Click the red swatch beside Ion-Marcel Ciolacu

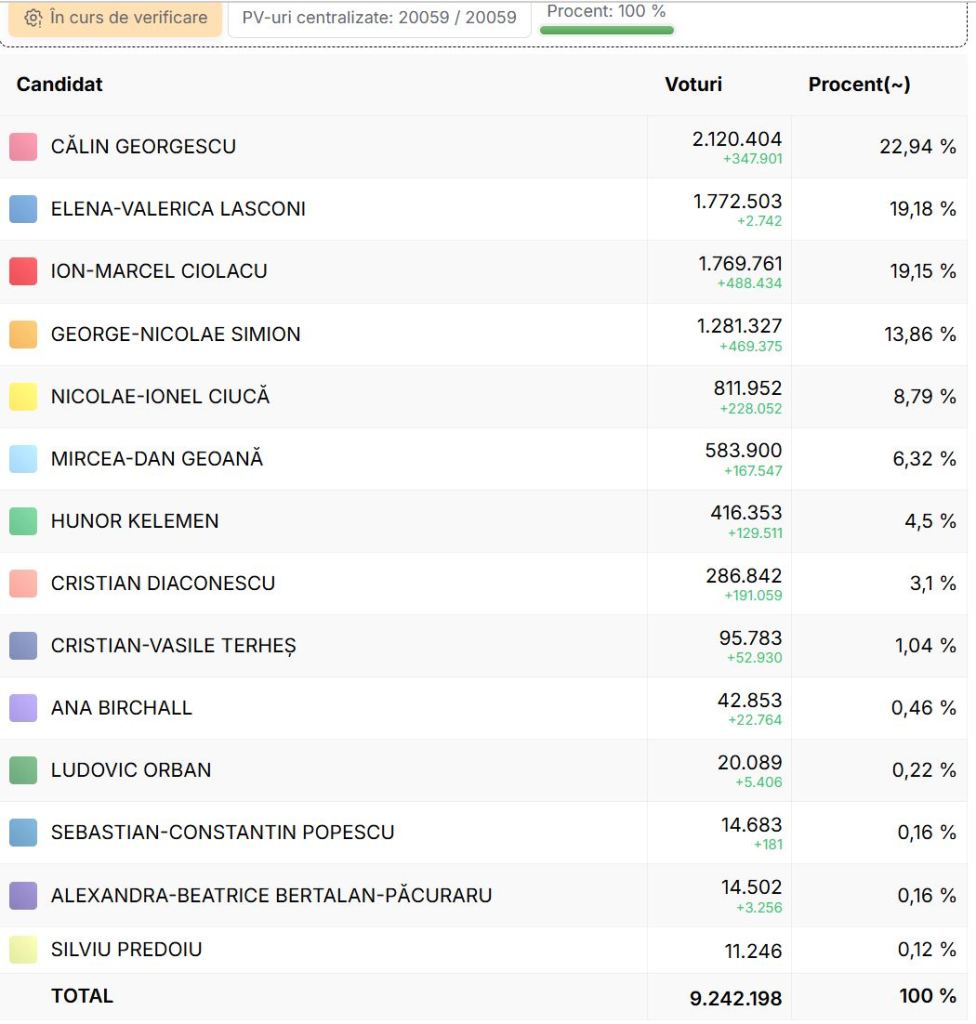(23, 271)
